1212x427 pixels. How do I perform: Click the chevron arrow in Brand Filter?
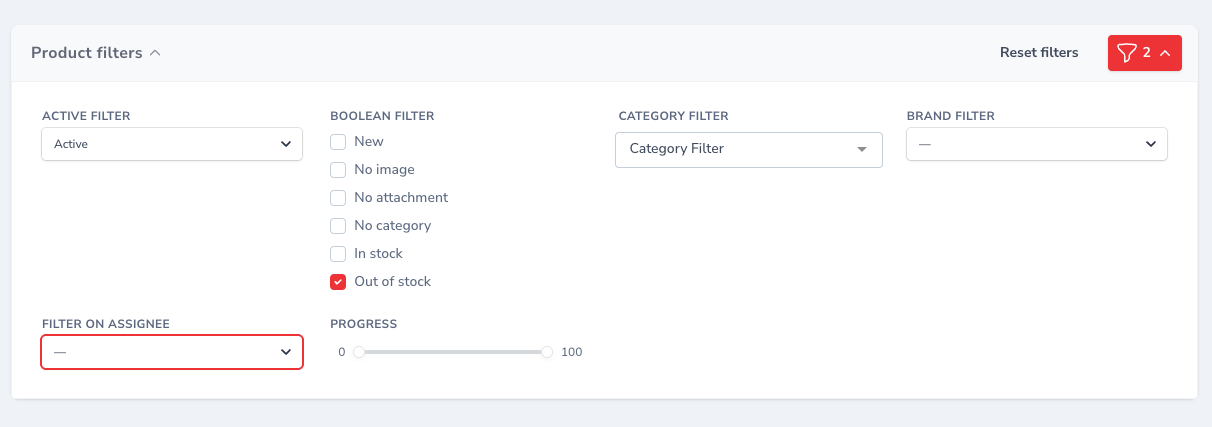(1150, 145)
